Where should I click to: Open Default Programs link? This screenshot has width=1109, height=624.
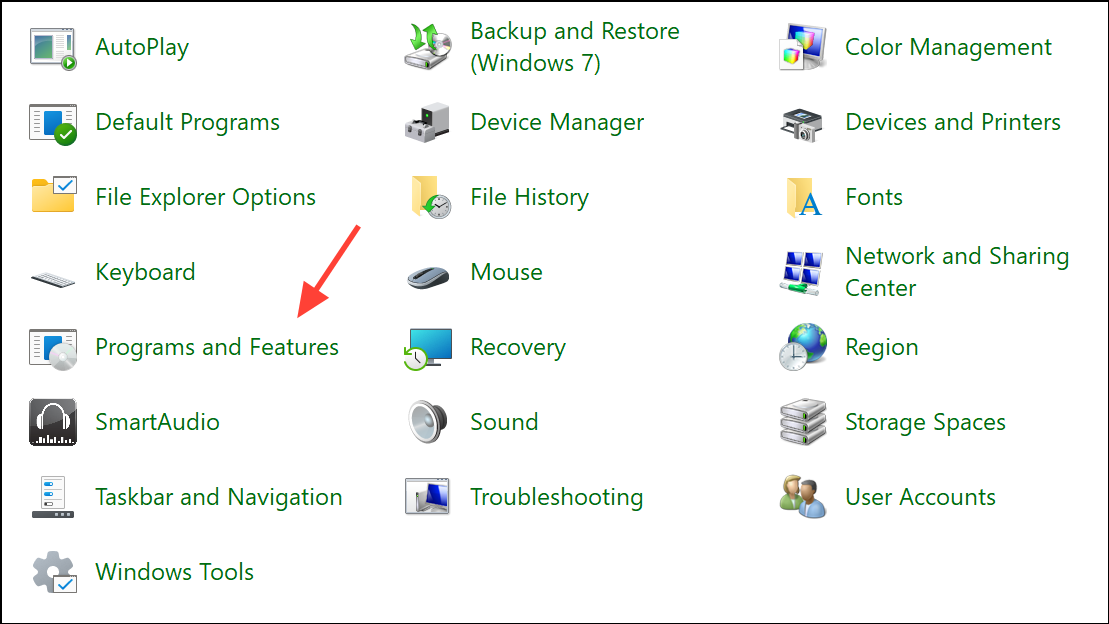(187, 122)
